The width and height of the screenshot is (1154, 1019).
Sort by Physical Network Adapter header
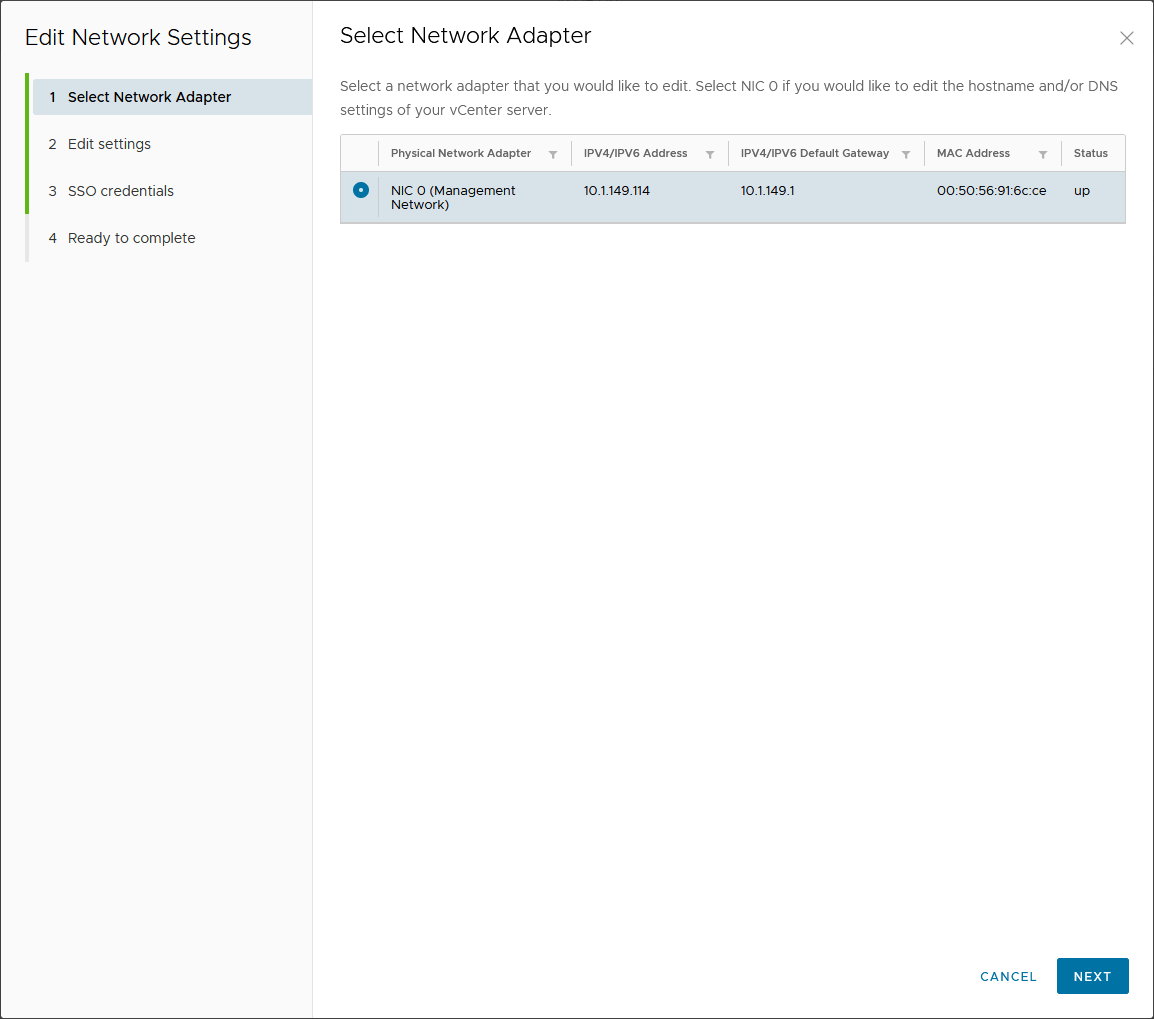[x=461, y=154]
